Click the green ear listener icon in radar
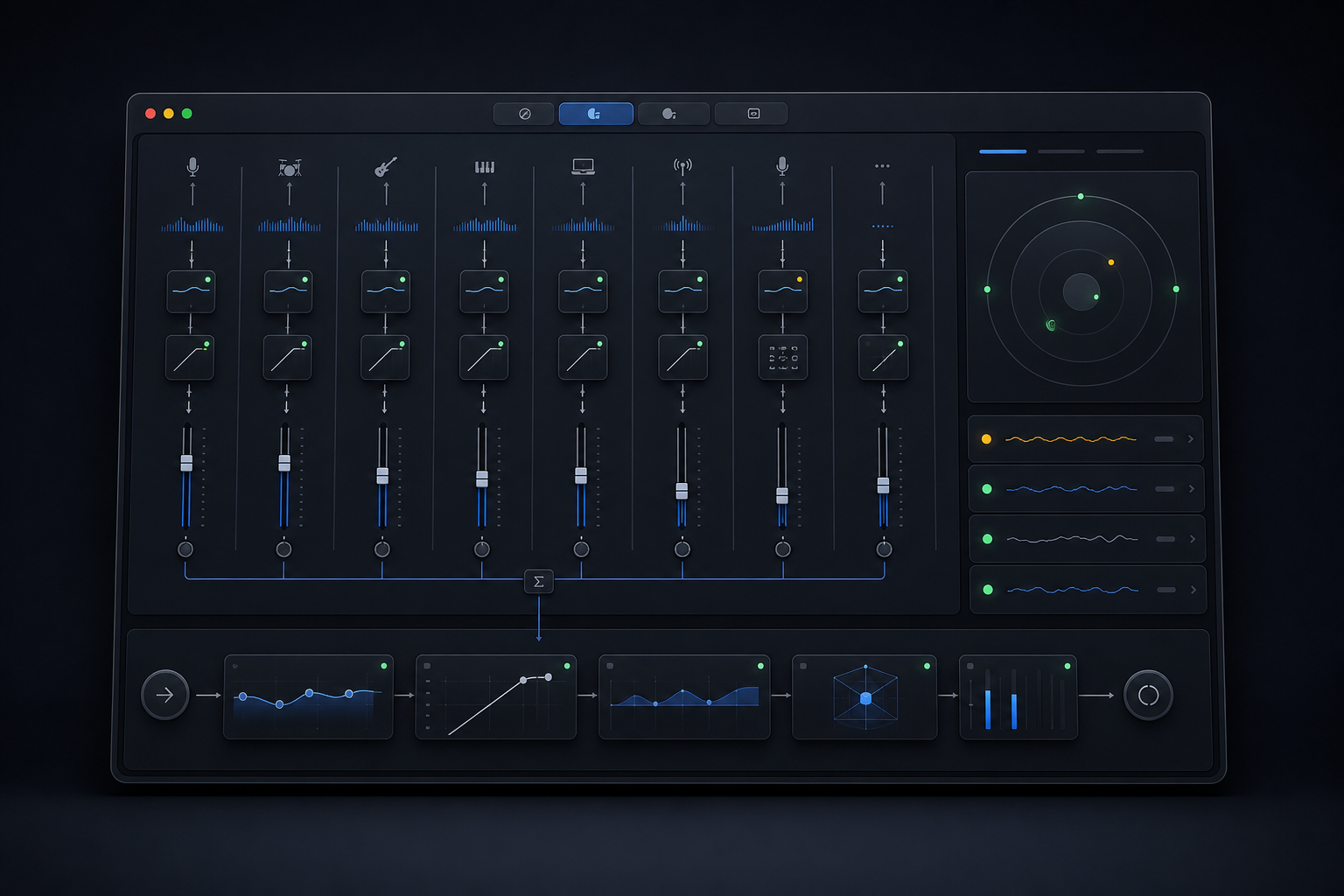 point(1051,325)
